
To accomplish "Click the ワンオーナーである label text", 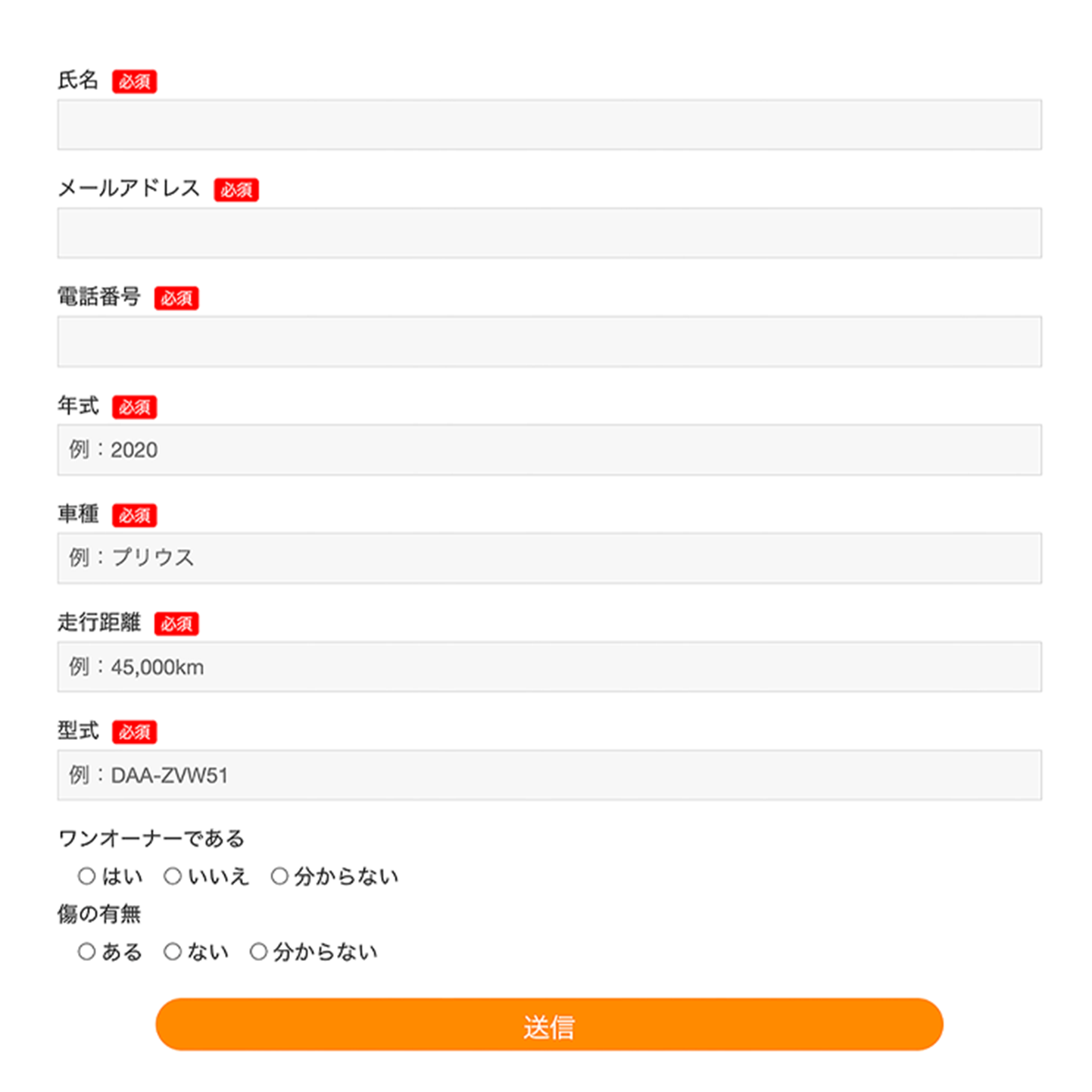I will pyautogui.click(x=151, y=838).
